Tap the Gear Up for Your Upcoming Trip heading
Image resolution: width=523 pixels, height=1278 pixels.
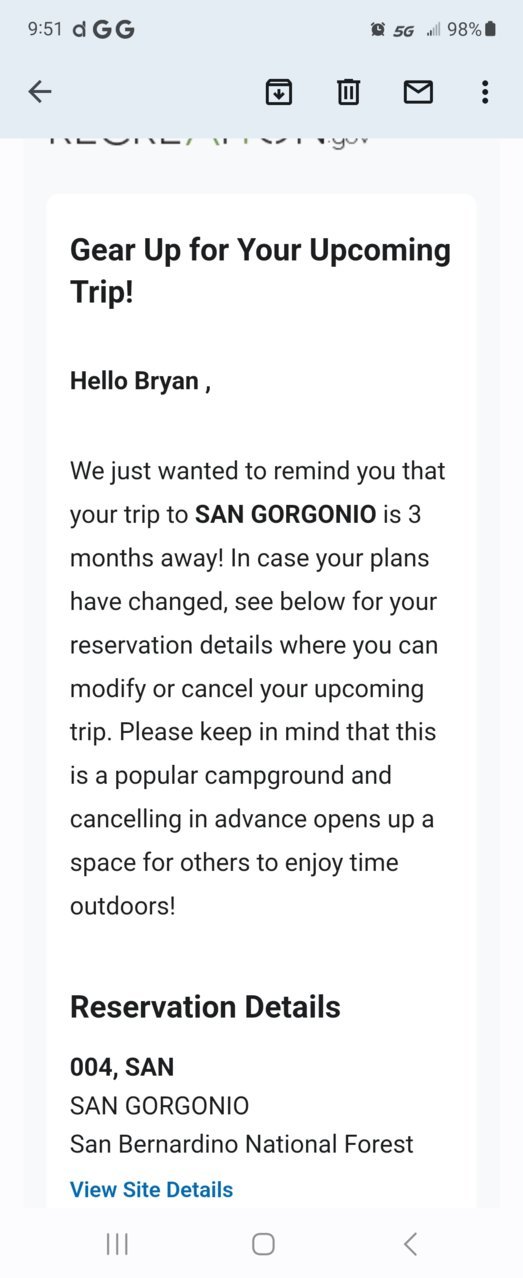[260, 271]
